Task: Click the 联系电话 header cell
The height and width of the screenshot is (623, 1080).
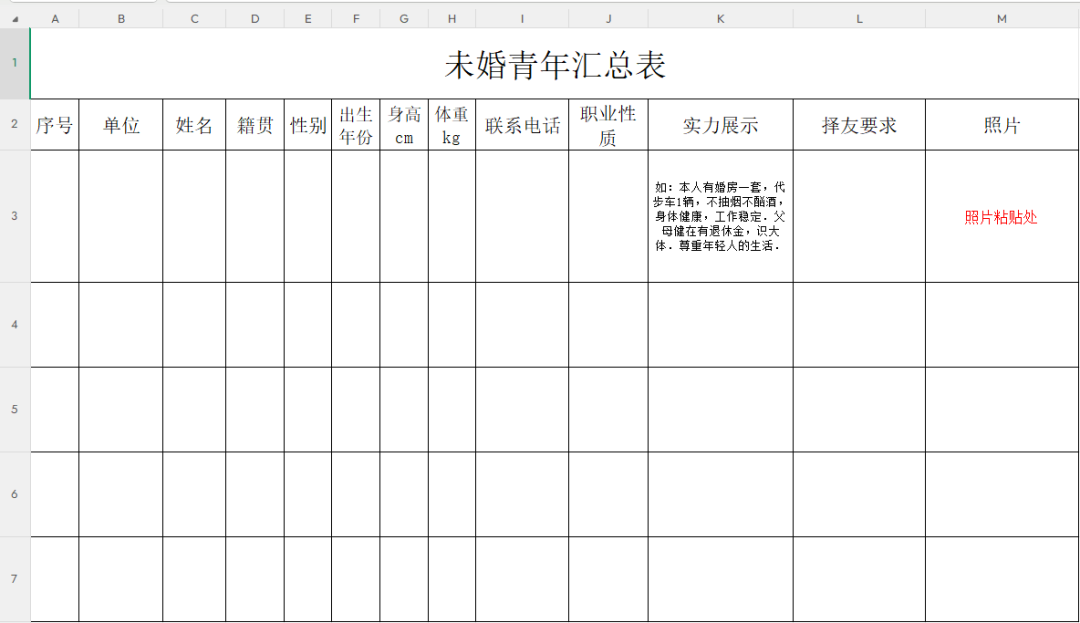Action: (522, 125)
